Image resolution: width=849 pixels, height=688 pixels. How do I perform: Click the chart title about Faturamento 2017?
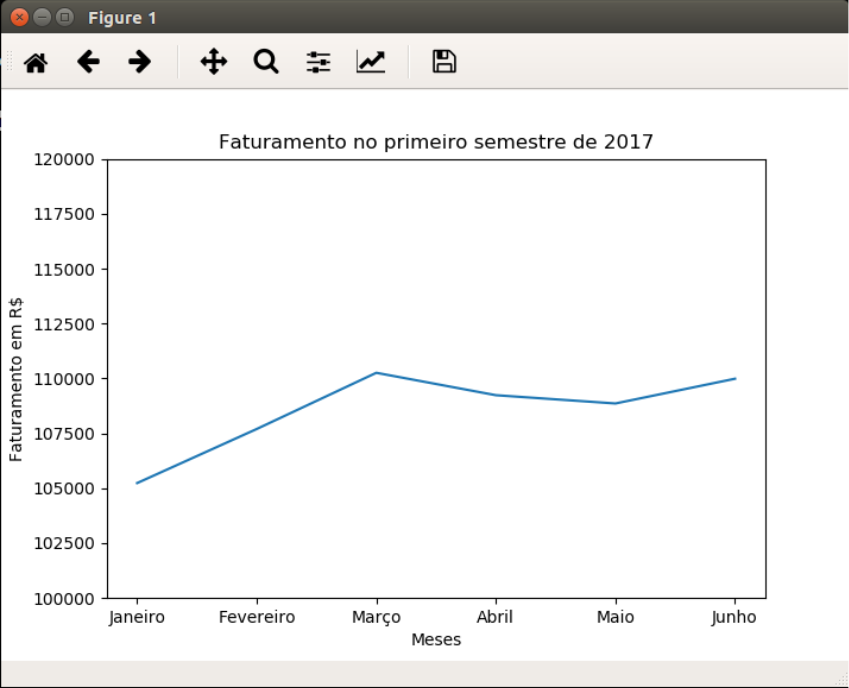[436, 142]
